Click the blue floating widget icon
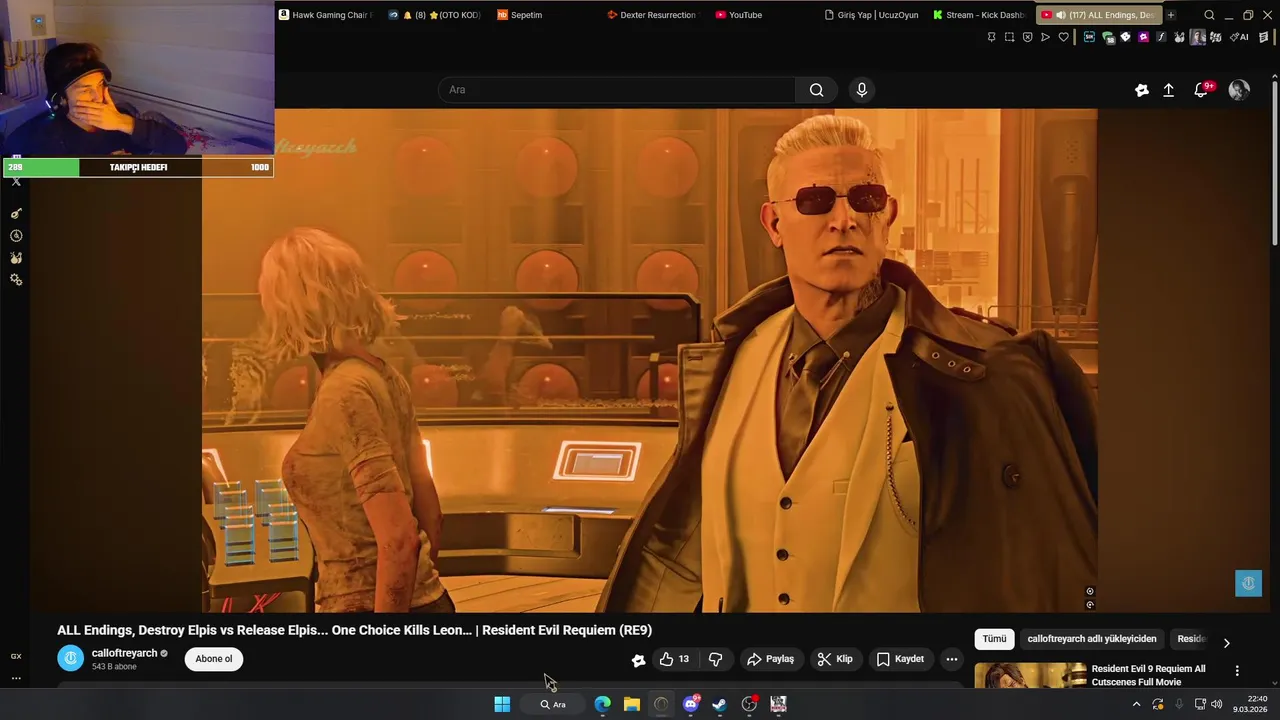This screenshot has width=1280, height=720. coord(1248,583)
